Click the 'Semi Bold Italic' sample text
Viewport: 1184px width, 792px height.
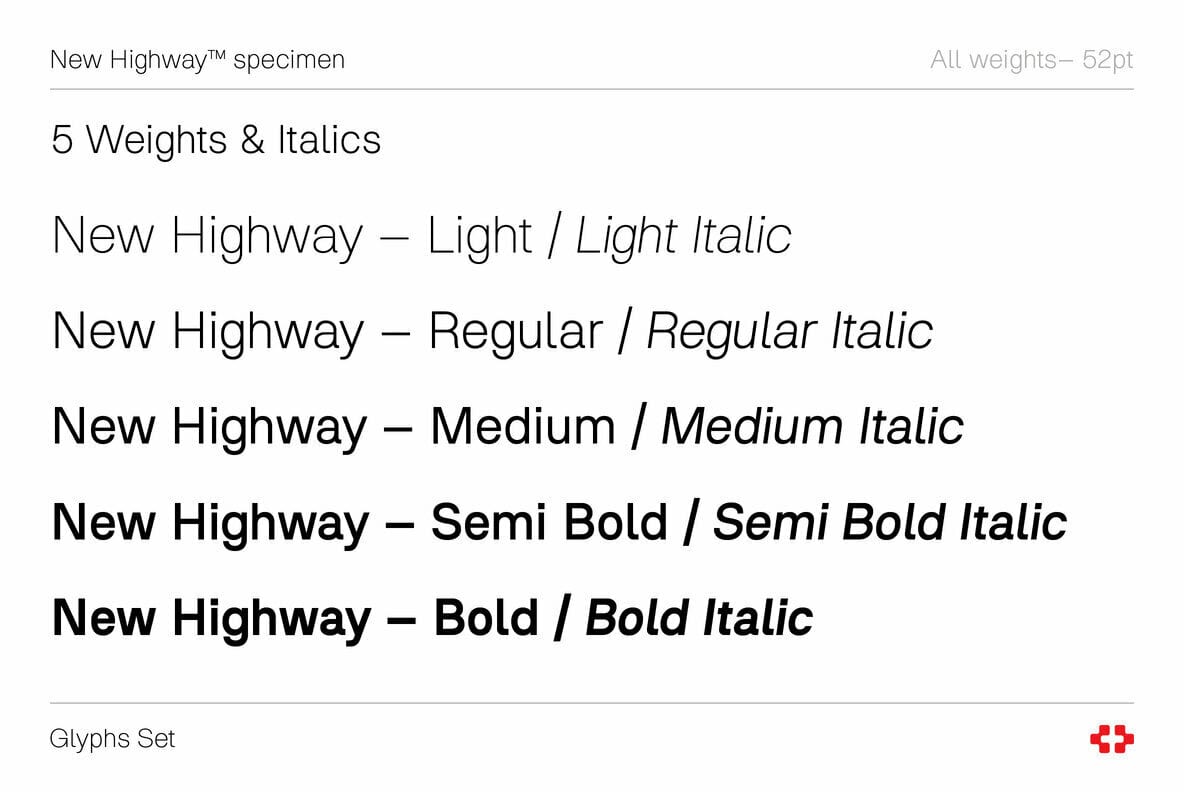click(x=889, y=522)
